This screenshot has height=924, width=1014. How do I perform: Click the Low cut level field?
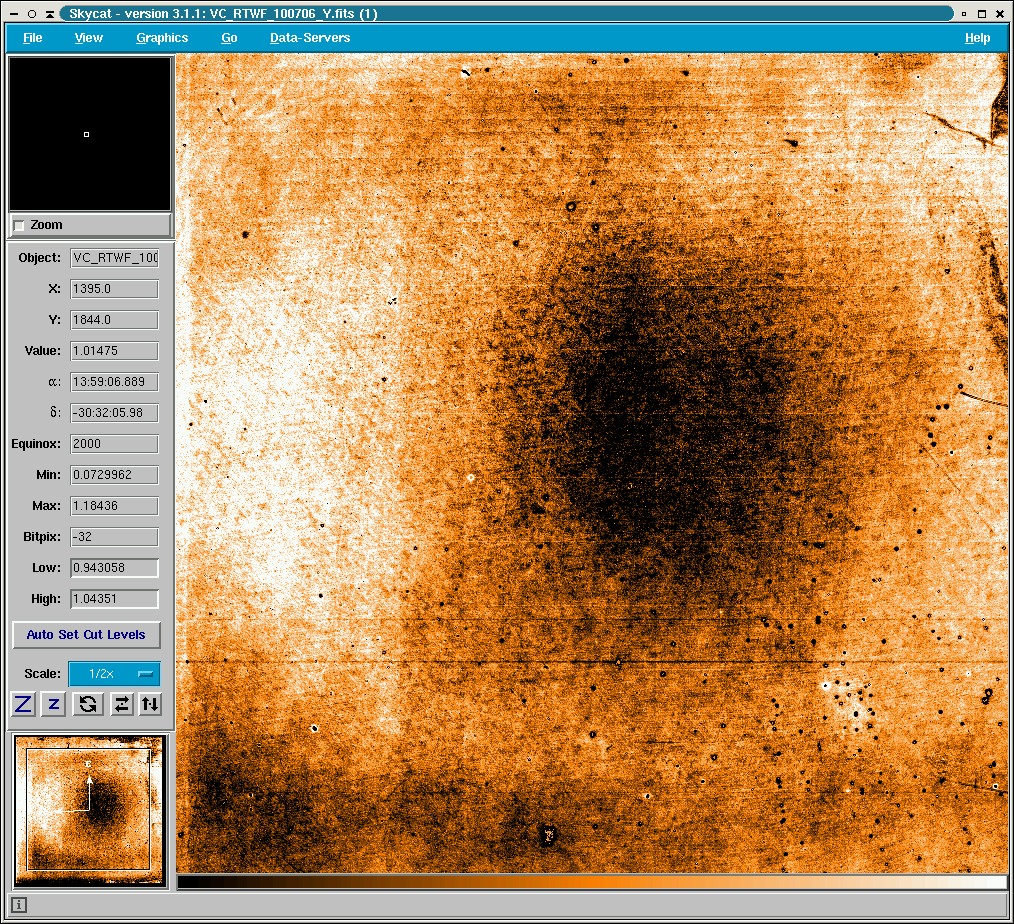[114, 568]
